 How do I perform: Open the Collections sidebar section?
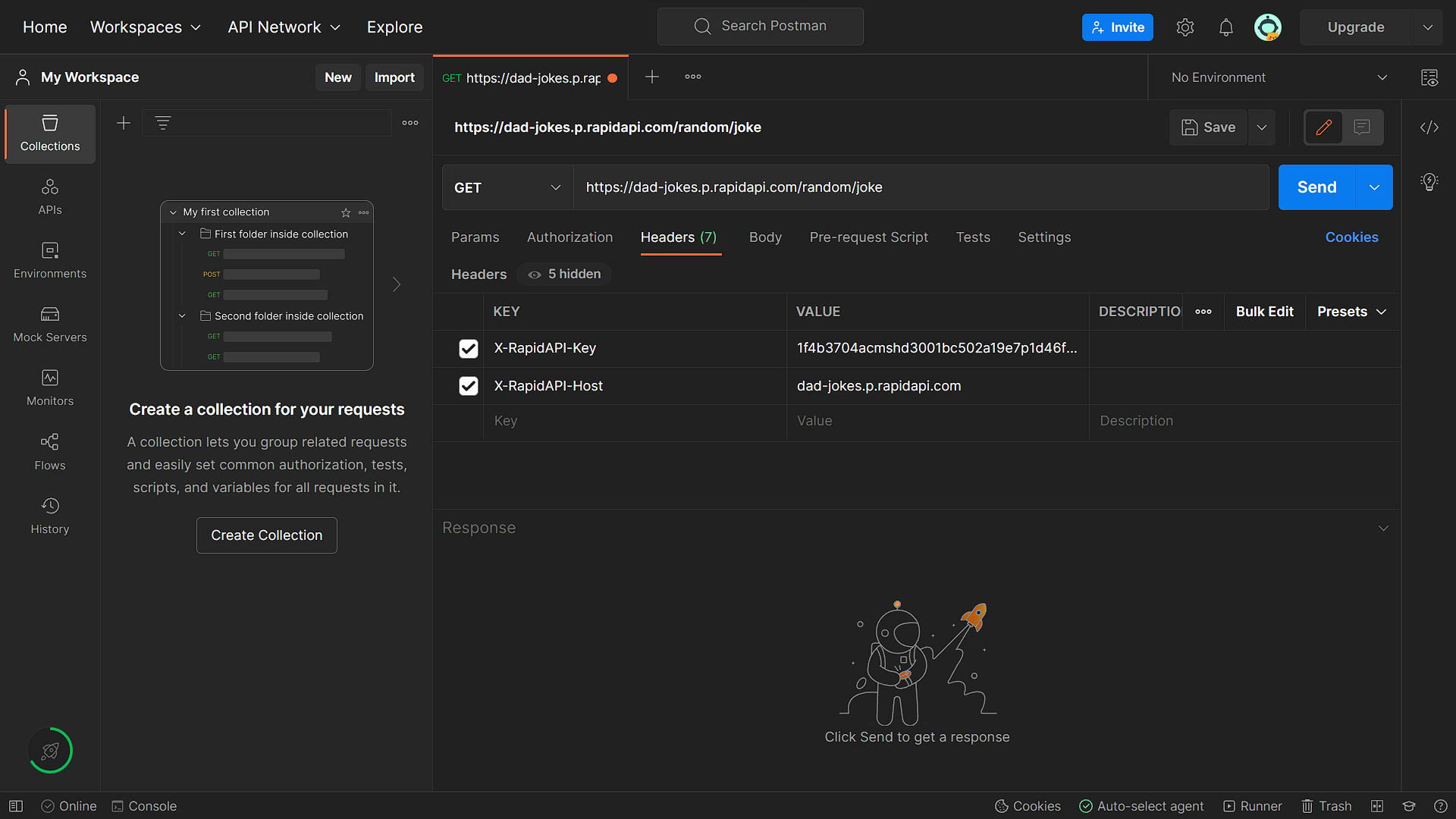coord(50,133)
